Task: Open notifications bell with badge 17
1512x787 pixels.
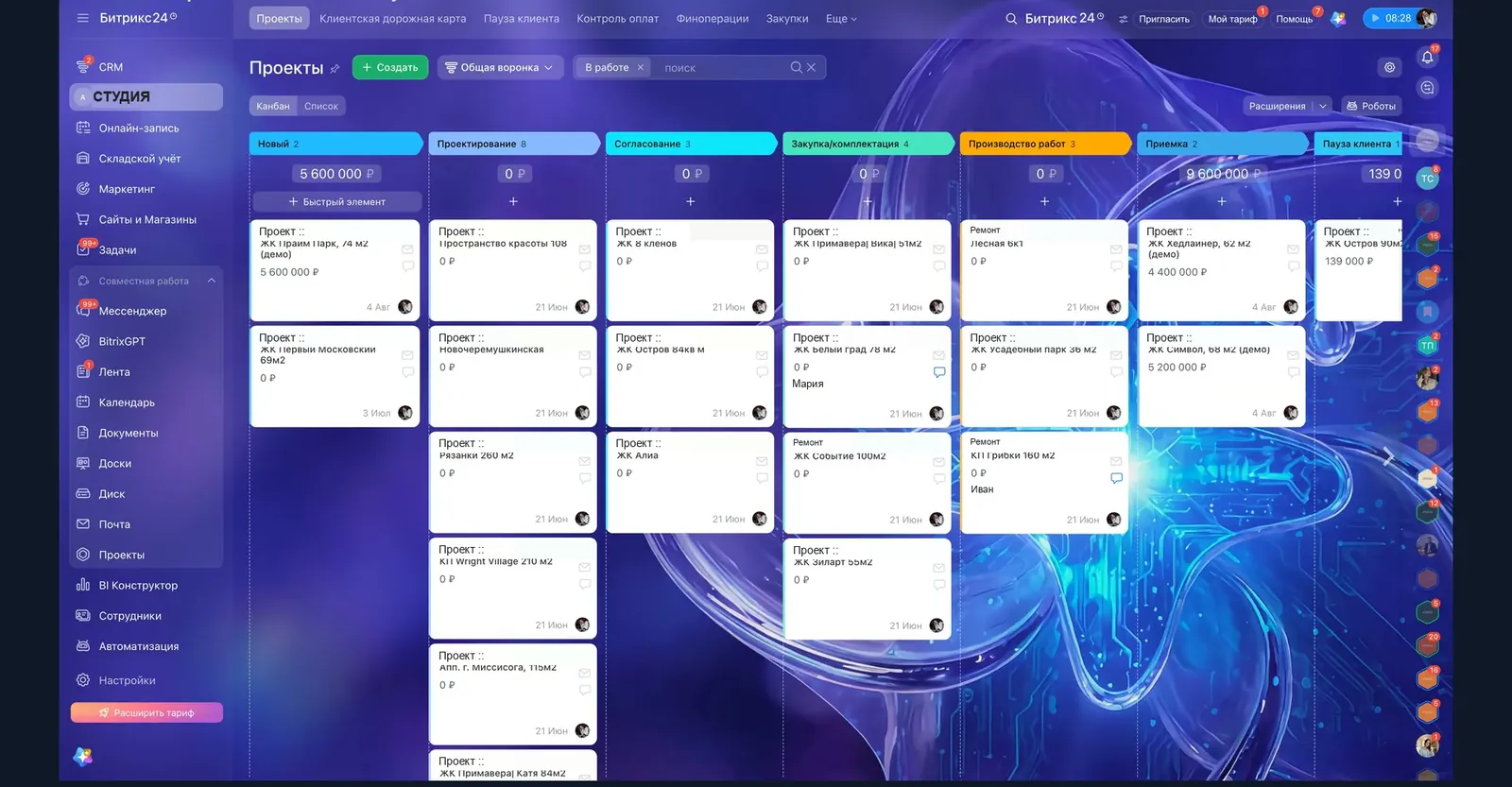Action: pos(1427,58)
